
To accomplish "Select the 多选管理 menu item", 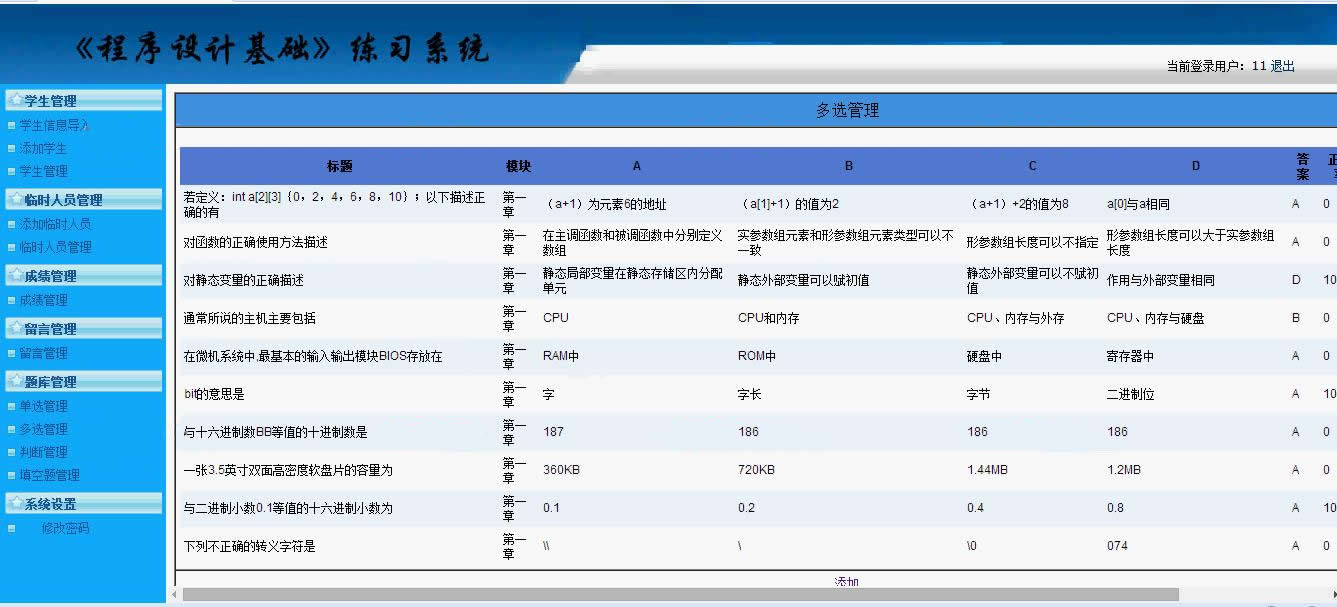I will (42, 428).
